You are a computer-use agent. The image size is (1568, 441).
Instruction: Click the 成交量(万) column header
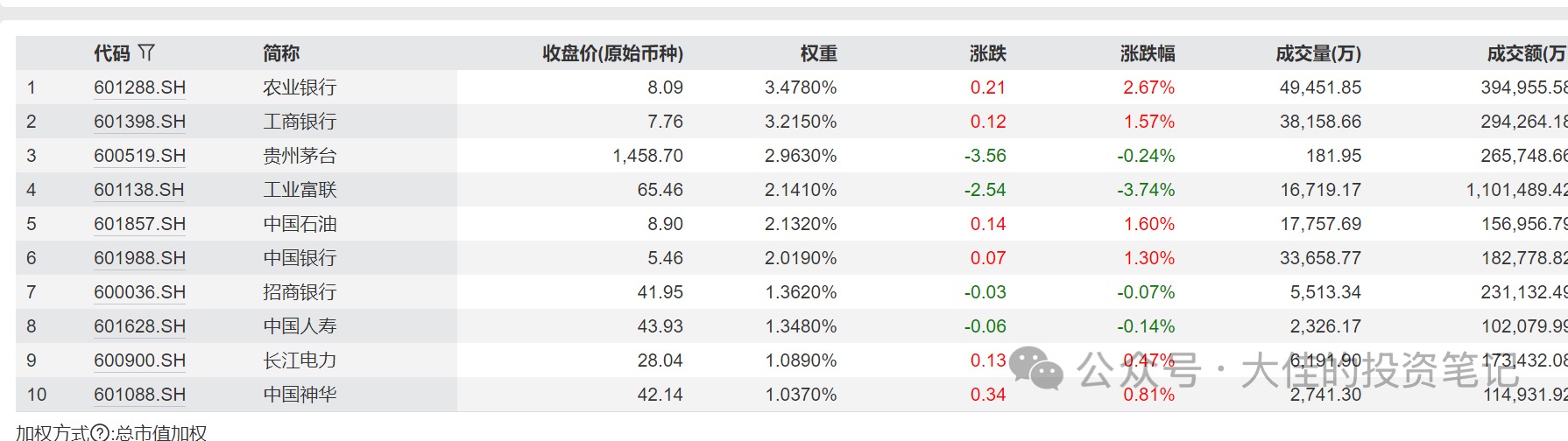tap(1317, 53)
